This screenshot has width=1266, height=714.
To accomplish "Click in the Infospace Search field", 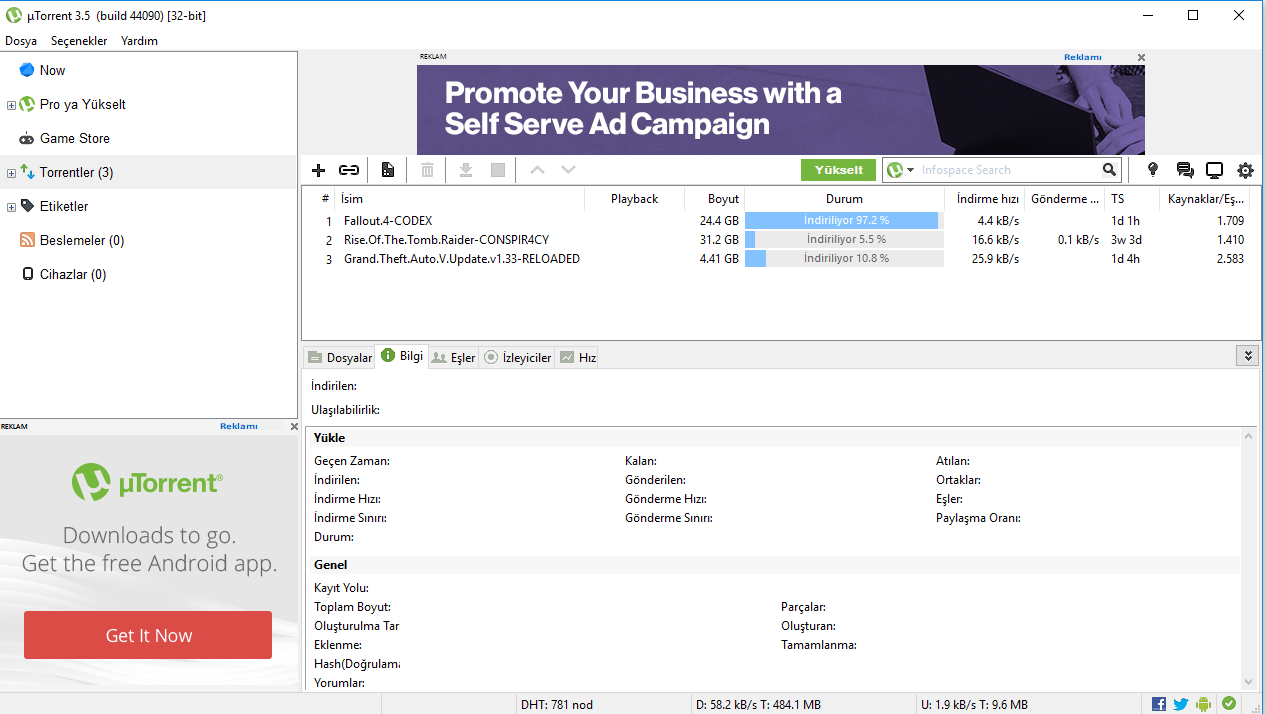I will click(1008, 170).
